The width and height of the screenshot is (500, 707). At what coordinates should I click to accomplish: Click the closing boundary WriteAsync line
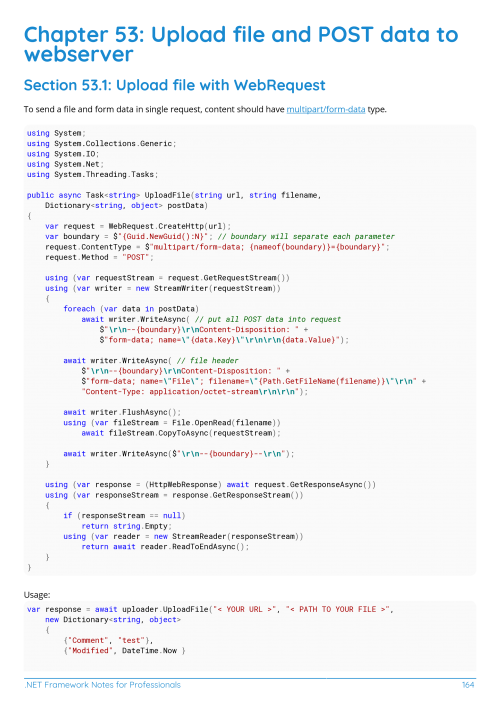click(179, 454)
